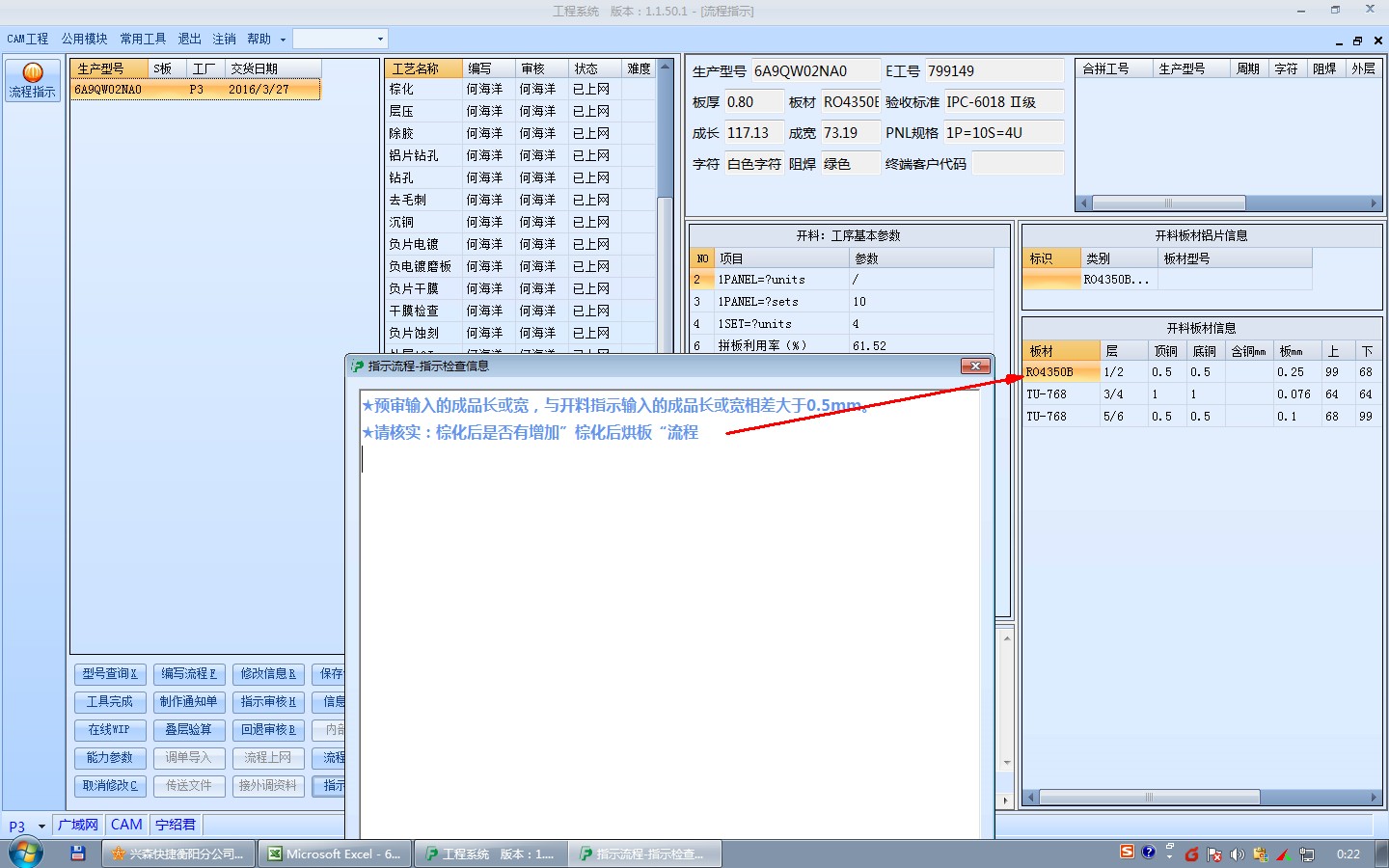Click the volume speaker tray icon

[1238, 854]
